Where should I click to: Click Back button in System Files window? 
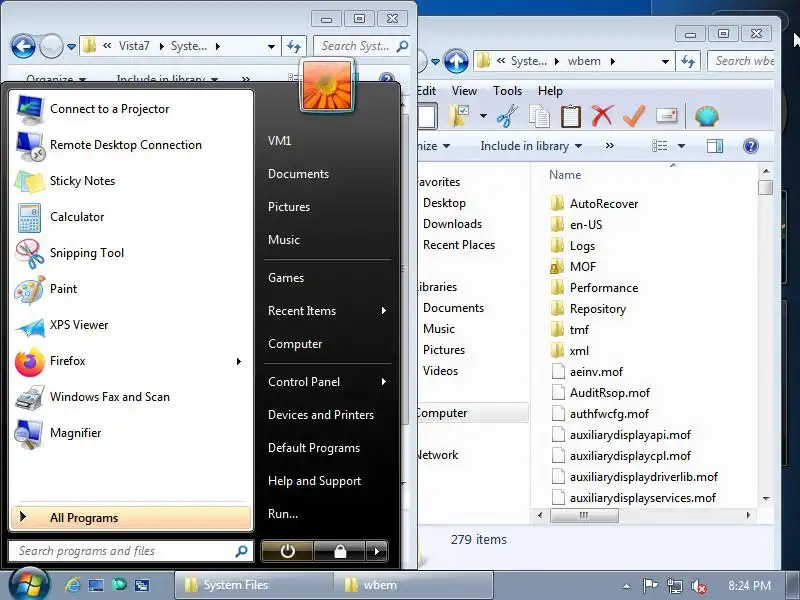[x=23, y=46]
